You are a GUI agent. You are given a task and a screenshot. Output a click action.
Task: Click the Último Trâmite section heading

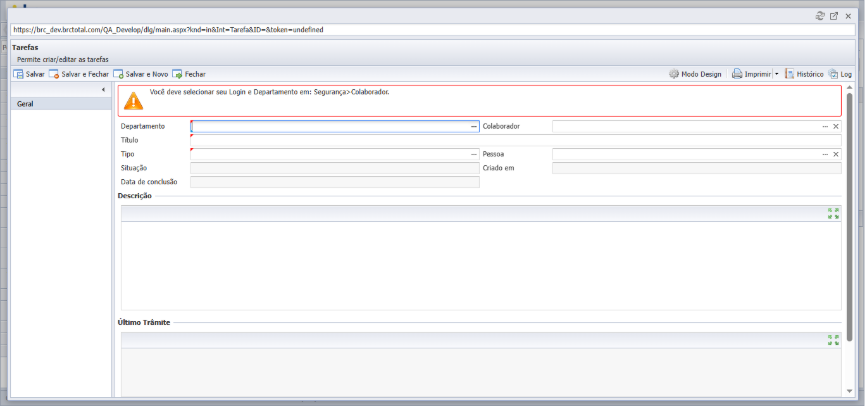[144, 322]
